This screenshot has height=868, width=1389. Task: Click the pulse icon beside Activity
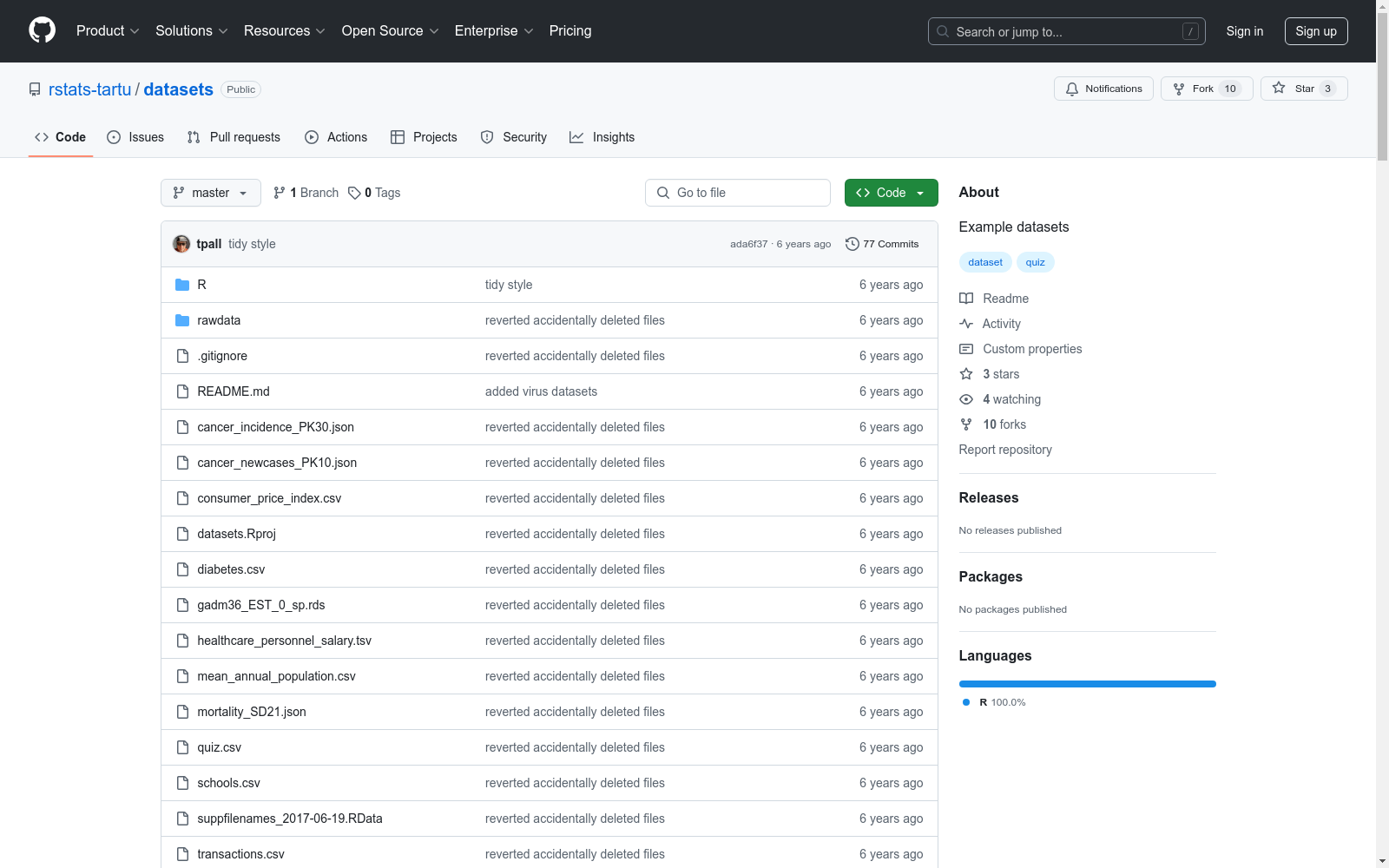[966, 324]
